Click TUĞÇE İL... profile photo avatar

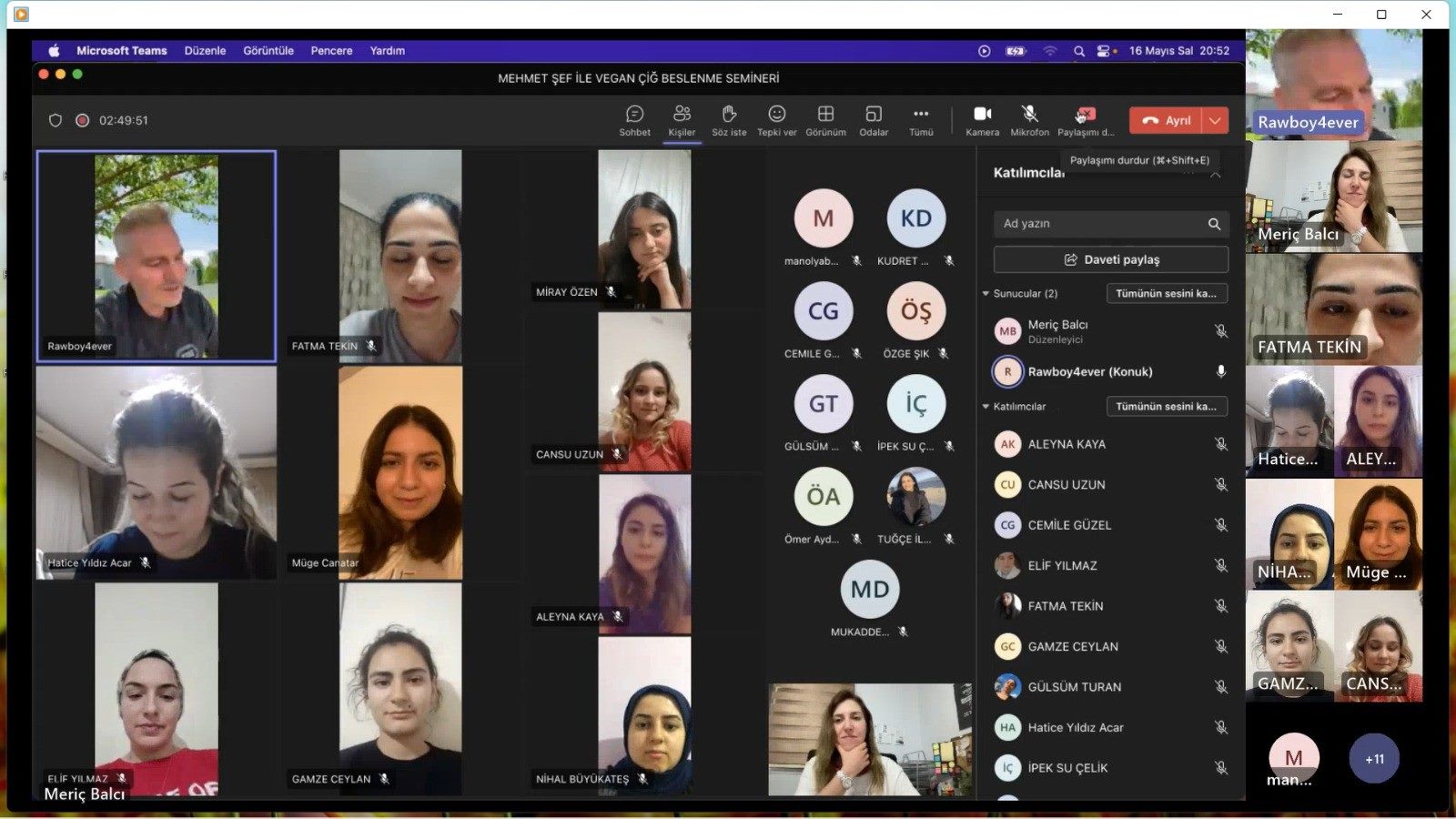tap(916, 497)
